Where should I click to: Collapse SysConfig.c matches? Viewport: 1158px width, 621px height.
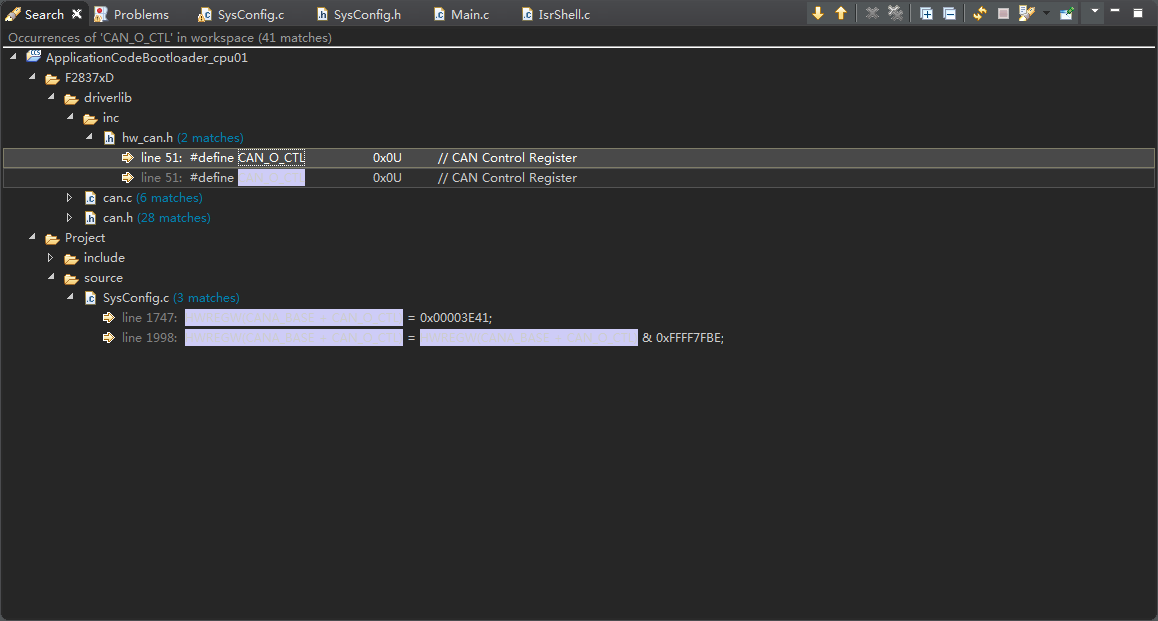click(71, 296)
